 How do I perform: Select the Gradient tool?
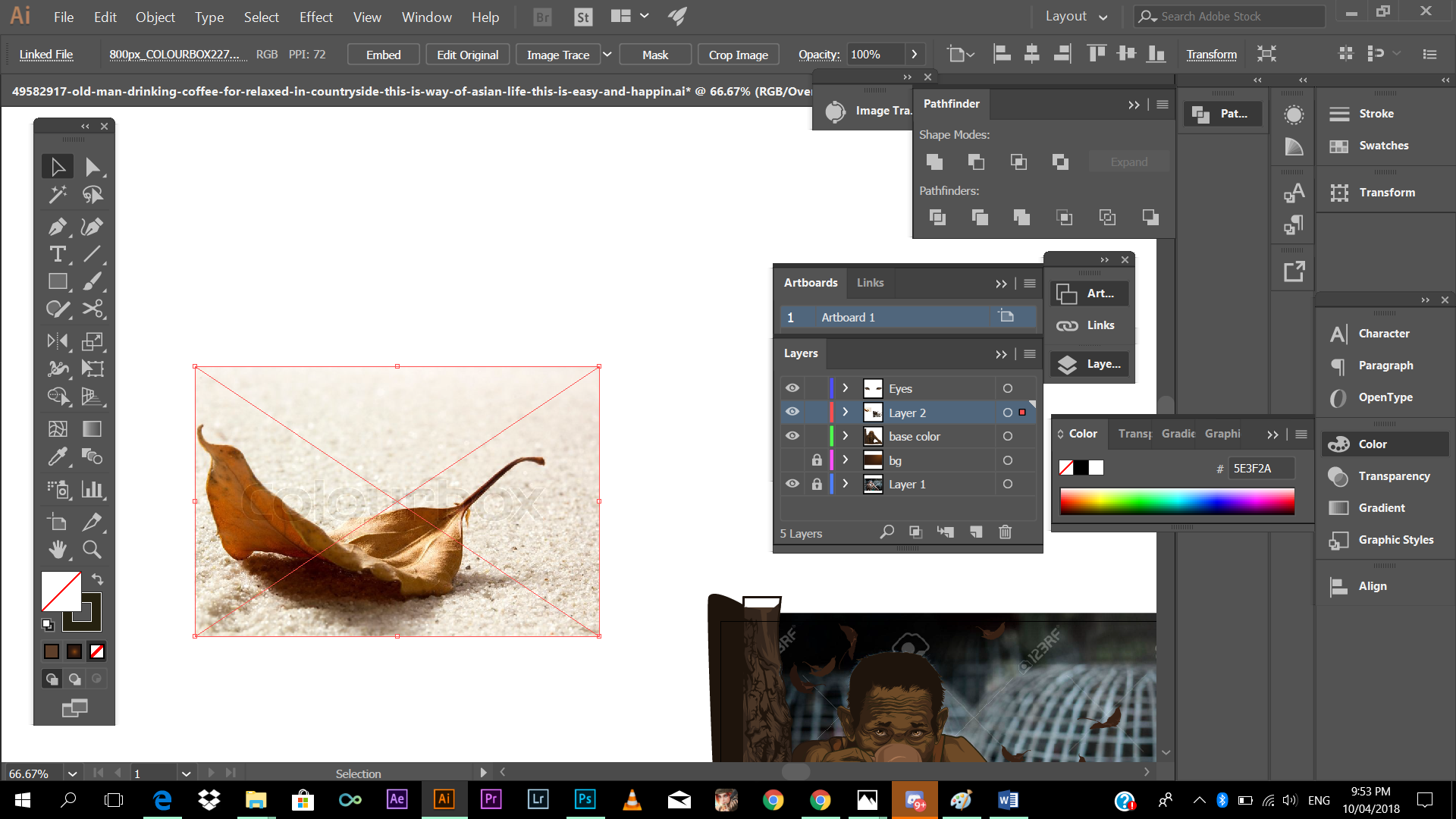(x=93, y=428)
